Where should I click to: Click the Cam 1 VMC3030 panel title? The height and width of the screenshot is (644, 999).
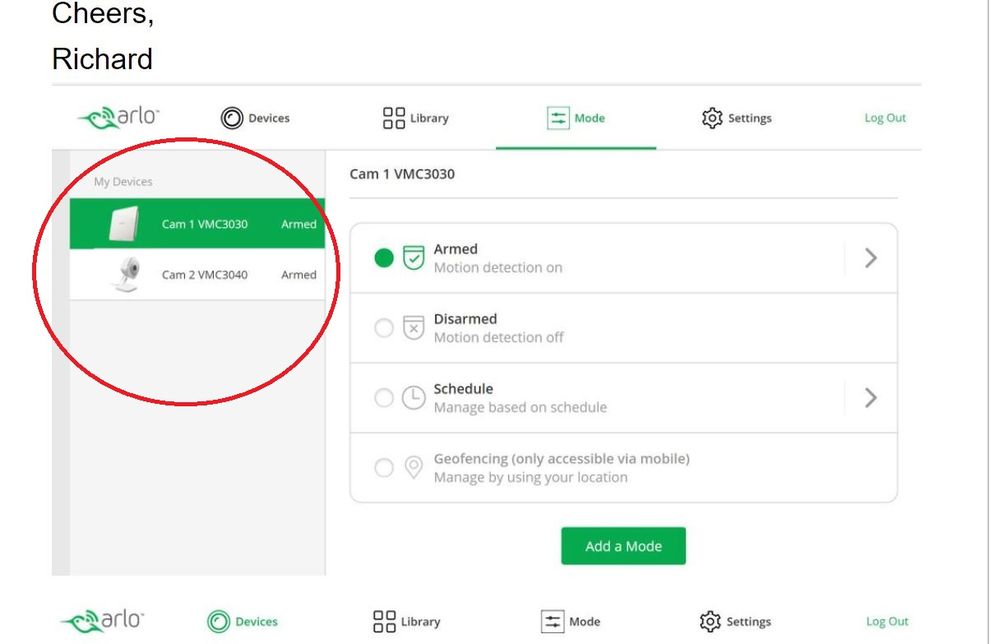402,174
